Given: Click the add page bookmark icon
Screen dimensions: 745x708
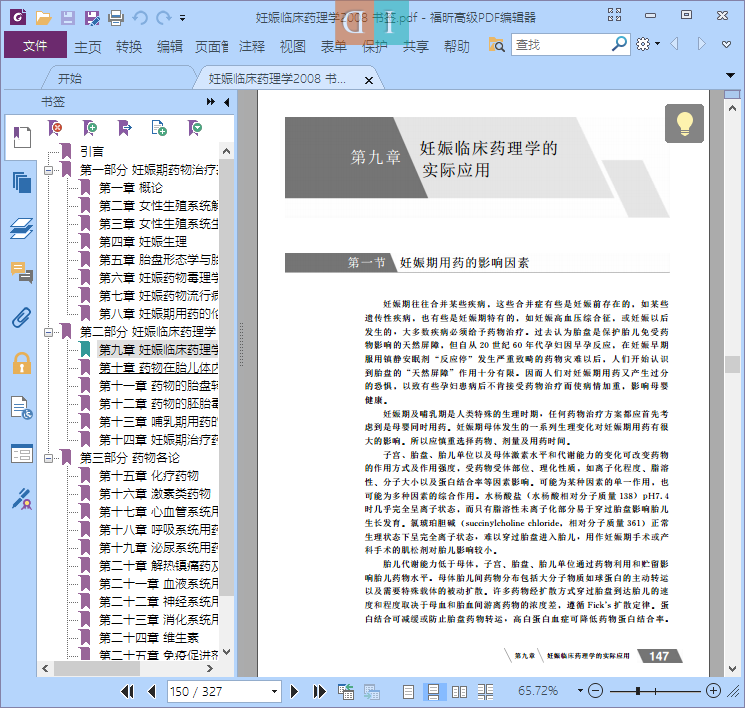Looking at the screenshot, I should pos(159,128).
